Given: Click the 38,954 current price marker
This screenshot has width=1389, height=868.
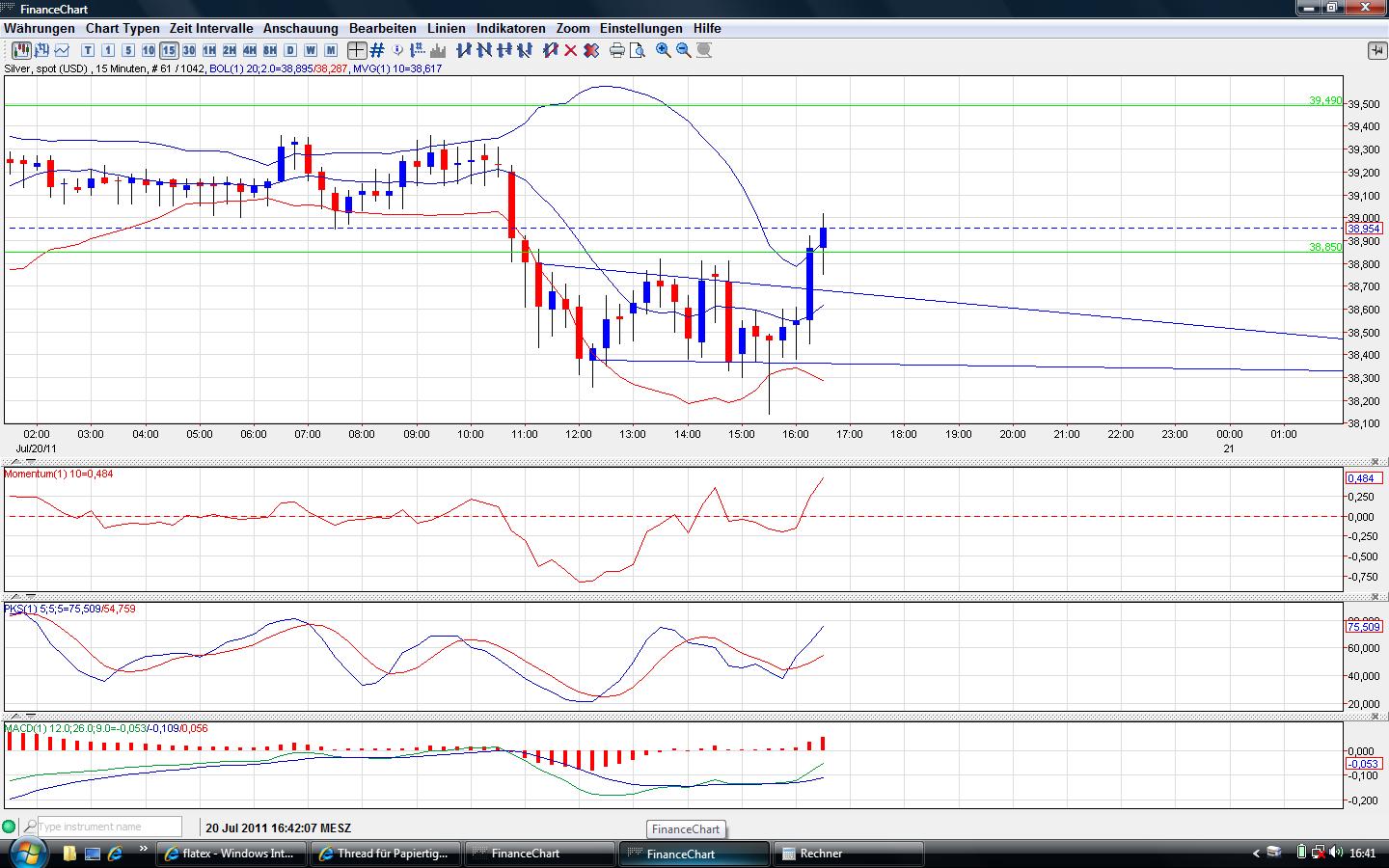Looking at the screenshot, I should click(x=1364, y=229).
